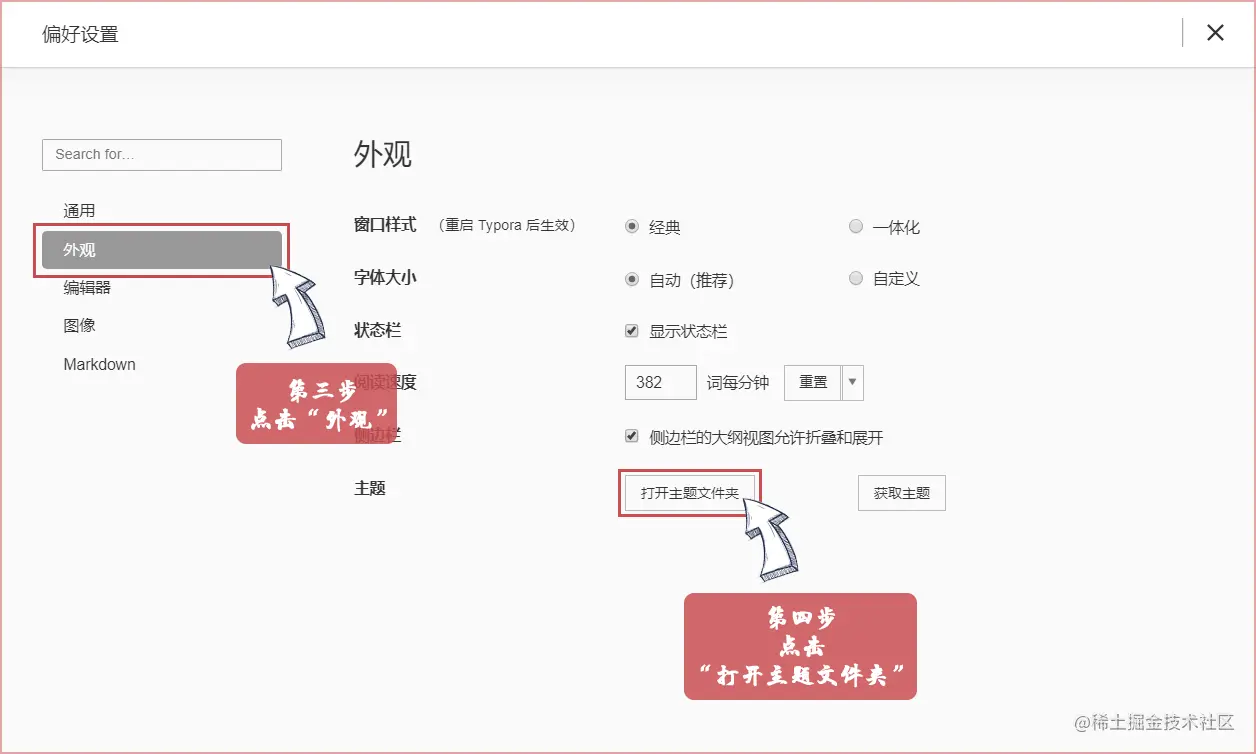1256x754 pixels.
Task: Switch to the 编辑器 settings category
Action: pos(87,288)
